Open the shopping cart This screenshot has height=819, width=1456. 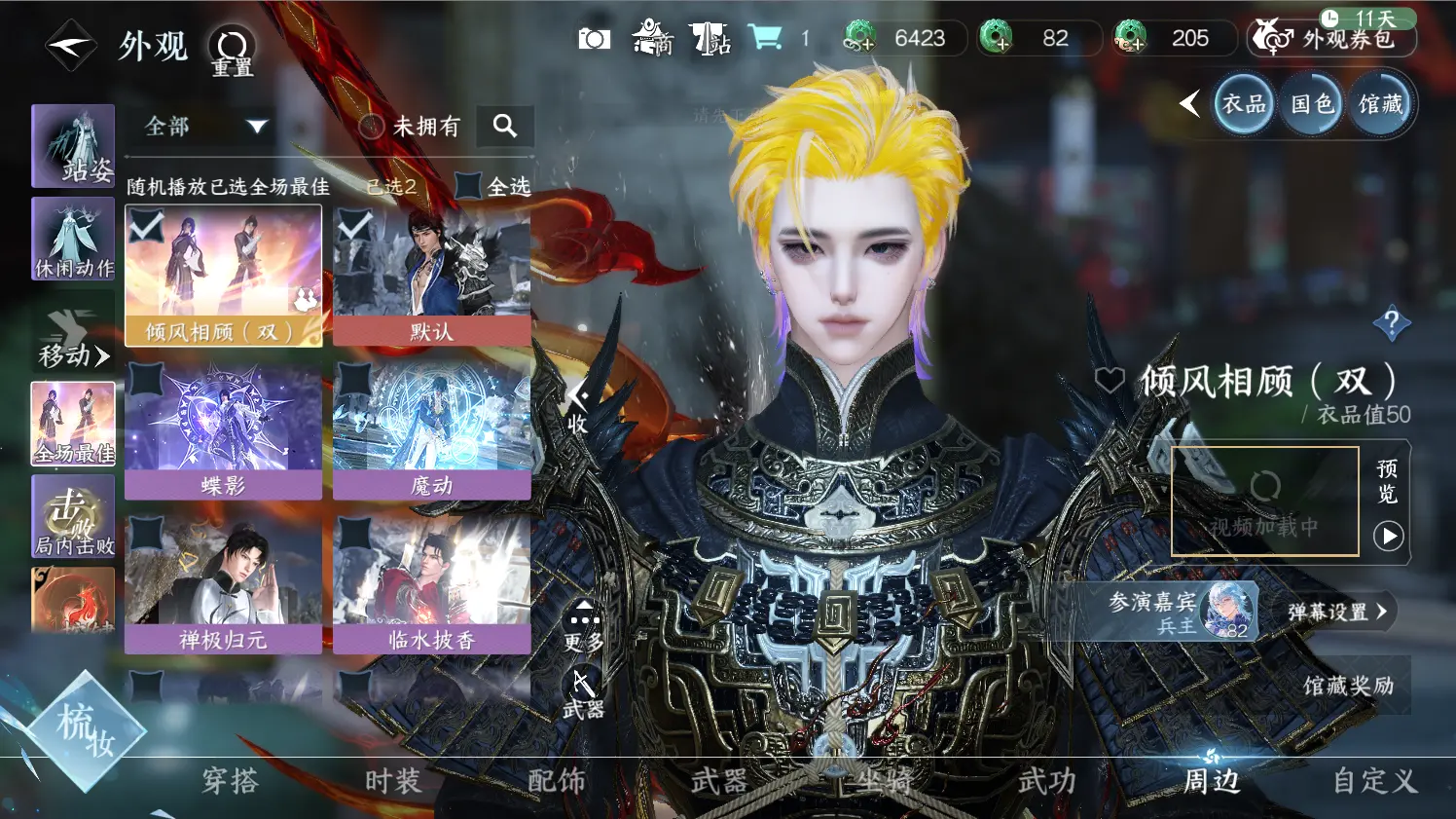point(766,38)
